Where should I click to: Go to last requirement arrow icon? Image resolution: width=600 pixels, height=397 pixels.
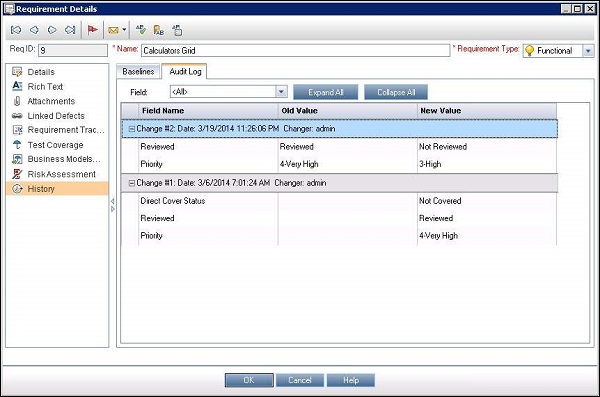(x=70, y=30)
